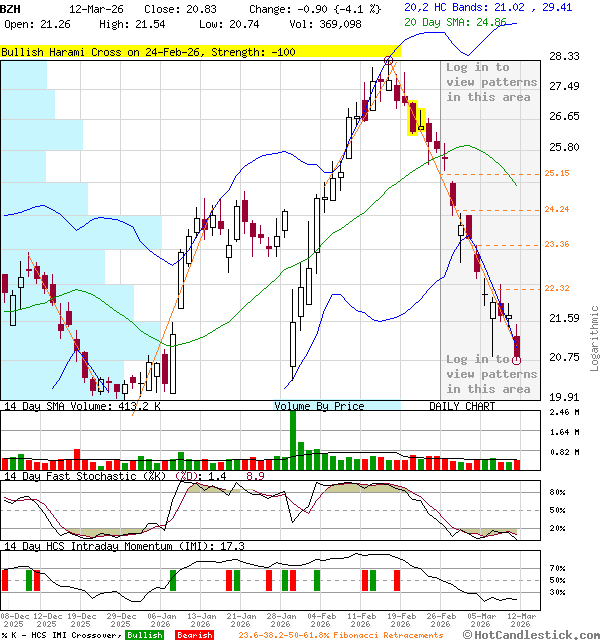This screenshot has height=640, width=600.
Task: Select the 23.36 Fibonacci retracement level
Action: pos(557,244)
